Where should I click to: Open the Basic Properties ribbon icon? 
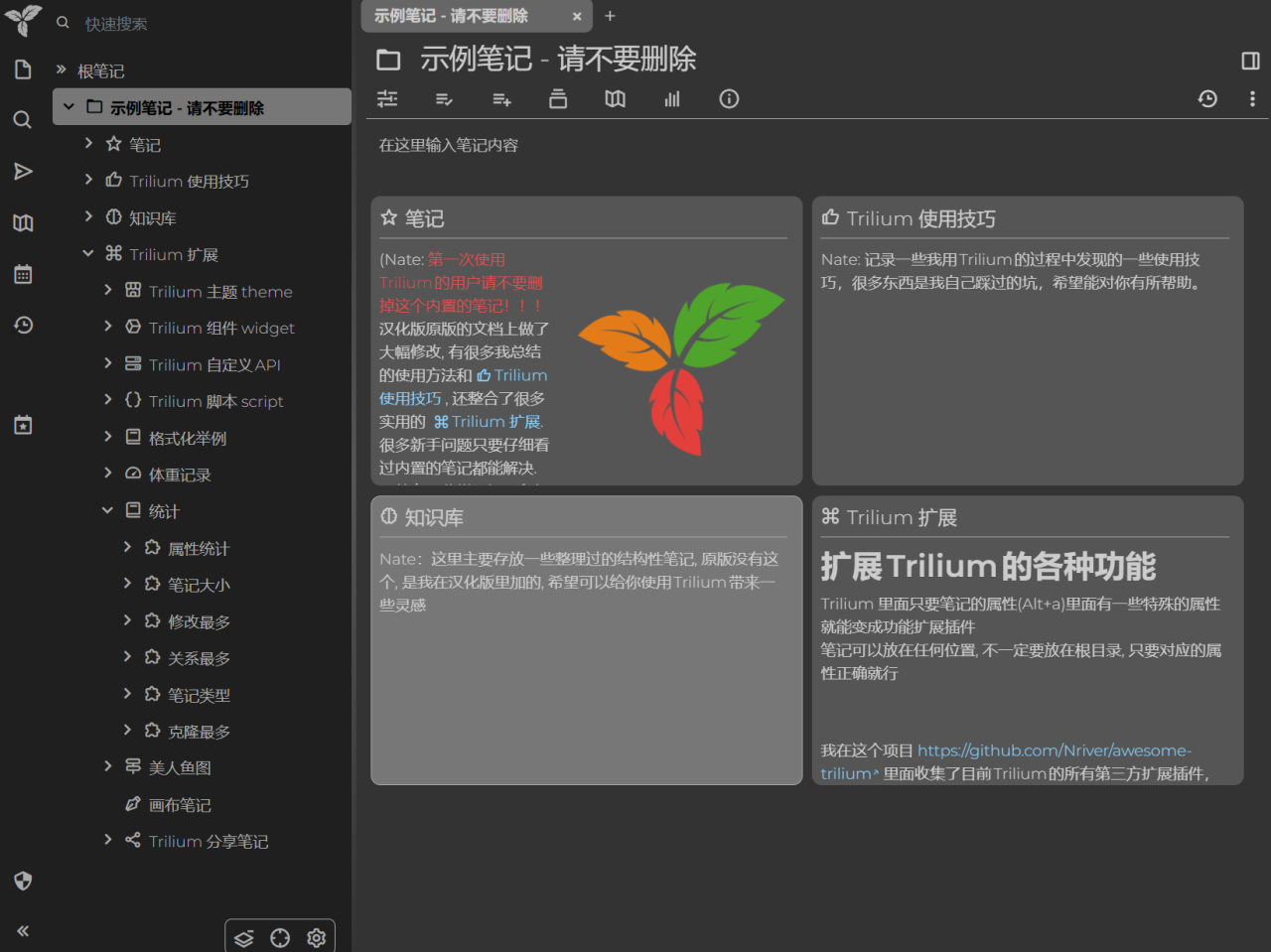click(387, 99)
